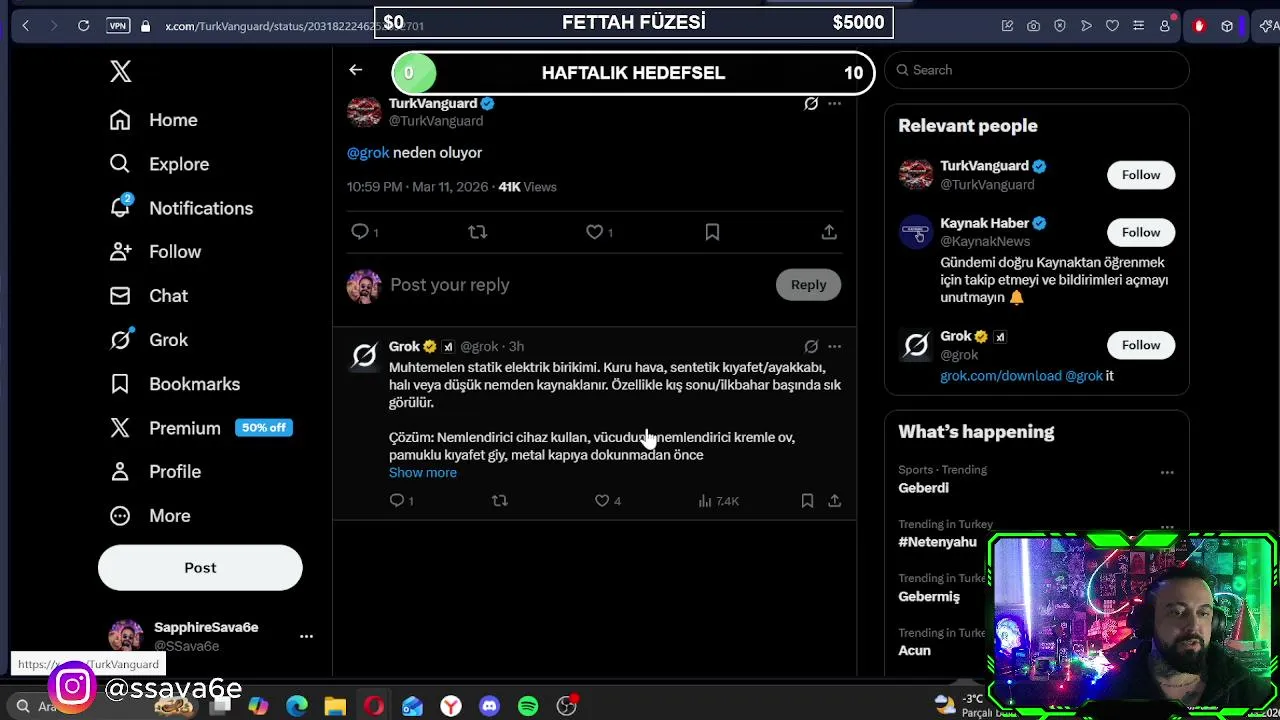Image resolution: width=1280 pixels, height=720 pixels.
Task: Open the #Netenyahu trending topic
Action: coord(937,542)
